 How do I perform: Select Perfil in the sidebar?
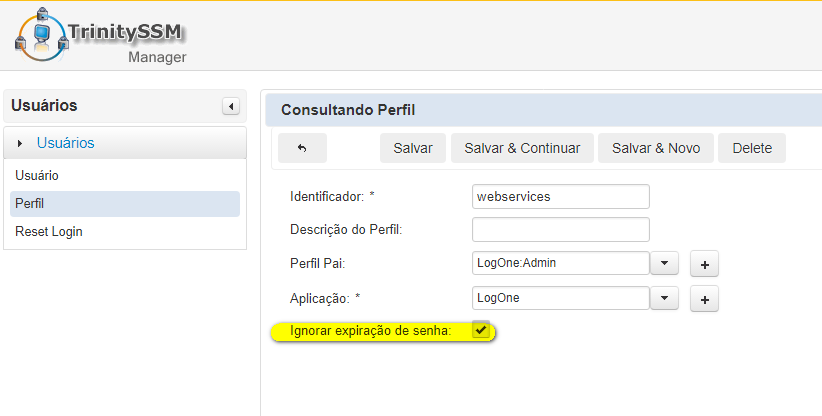[30, 203]
